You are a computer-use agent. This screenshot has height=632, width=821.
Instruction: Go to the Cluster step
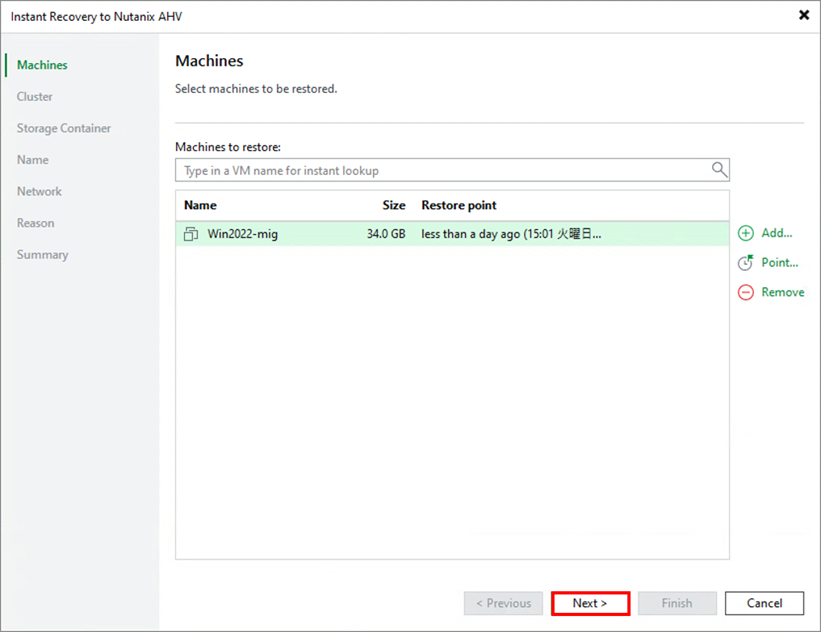[x=35, y=96]
